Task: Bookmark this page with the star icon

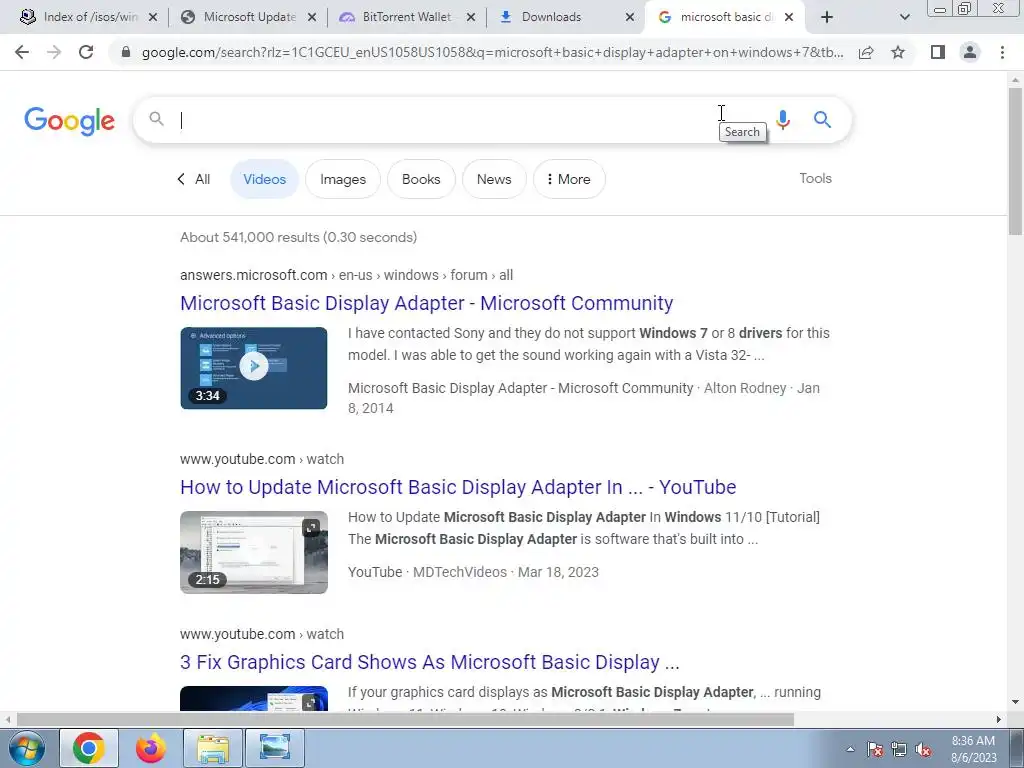Action: [898, 52]
